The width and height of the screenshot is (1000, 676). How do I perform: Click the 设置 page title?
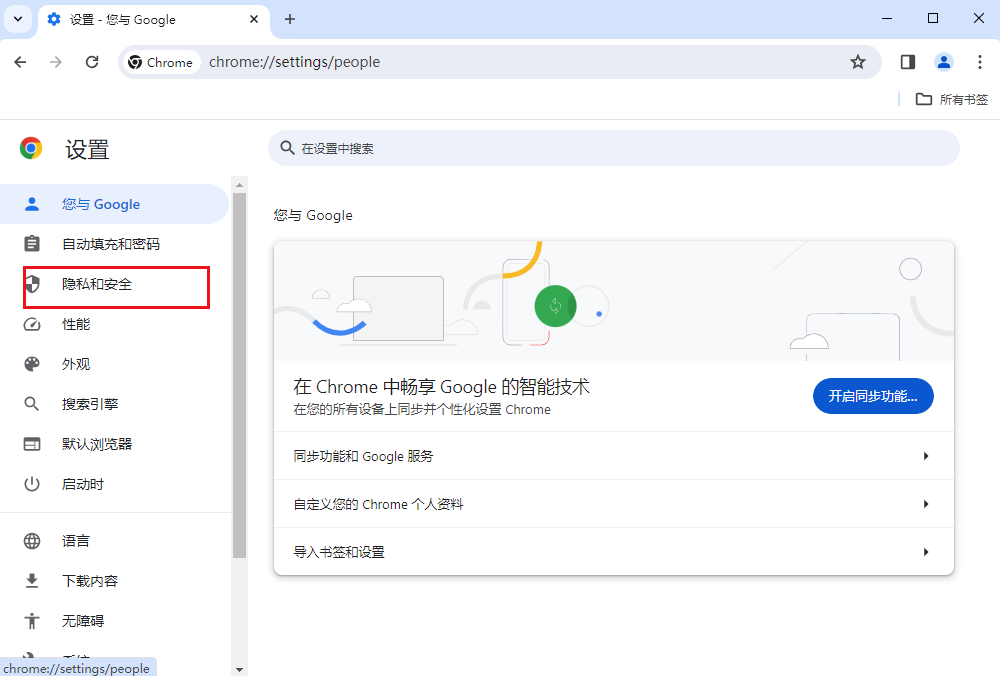87,150
